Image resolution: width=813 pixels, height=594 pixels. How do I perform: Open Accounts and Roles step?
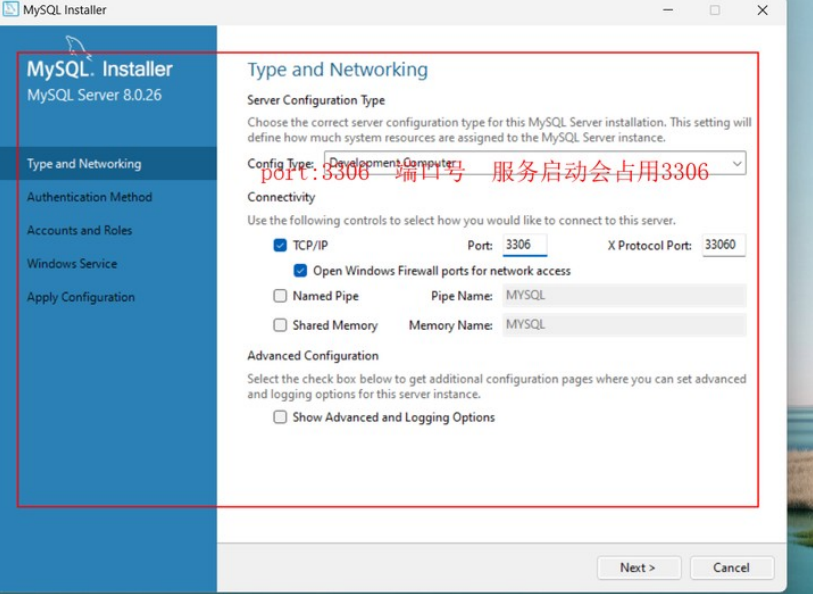[x=79, y=230]
